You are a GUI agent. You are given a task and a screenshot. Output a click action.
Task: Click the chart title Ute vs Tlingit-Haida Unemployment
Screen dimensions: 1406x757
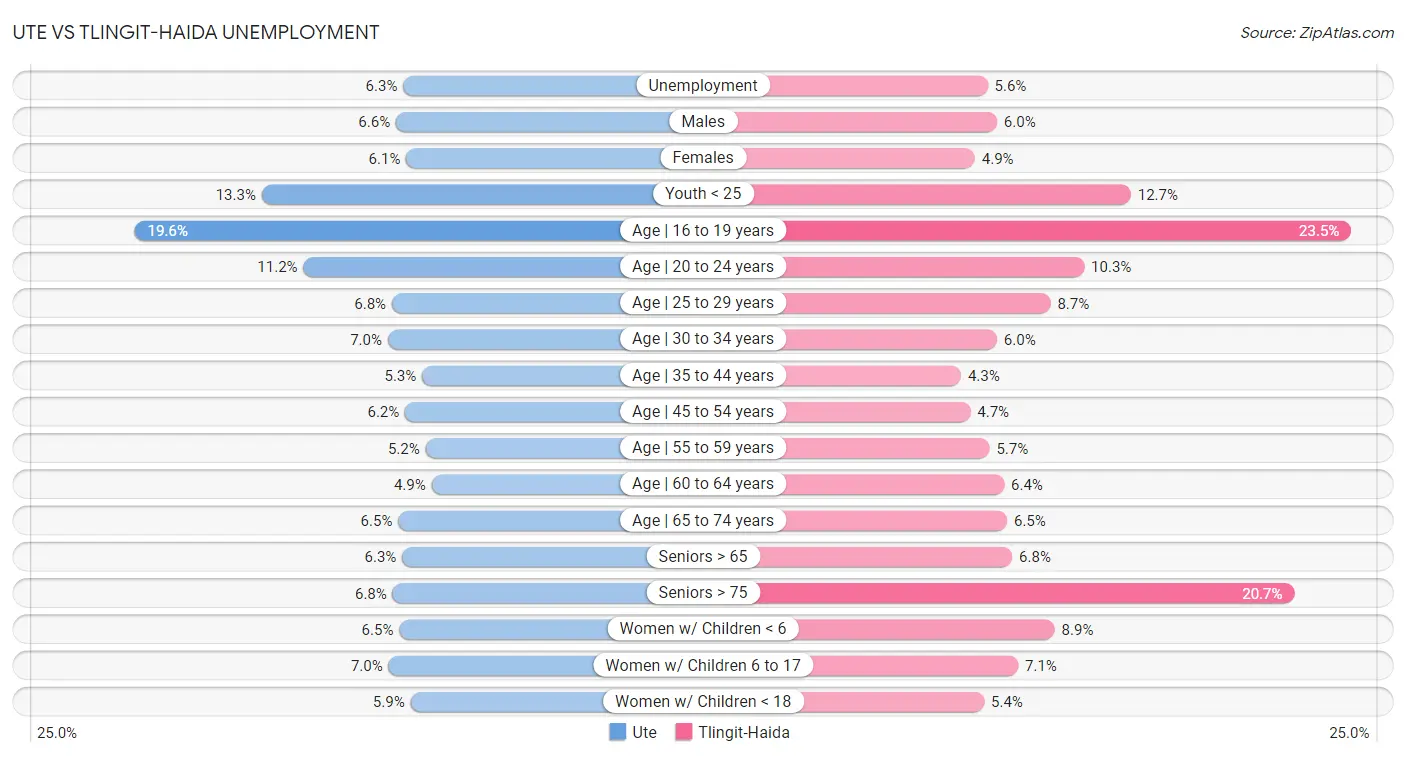(x=196, y=32)
